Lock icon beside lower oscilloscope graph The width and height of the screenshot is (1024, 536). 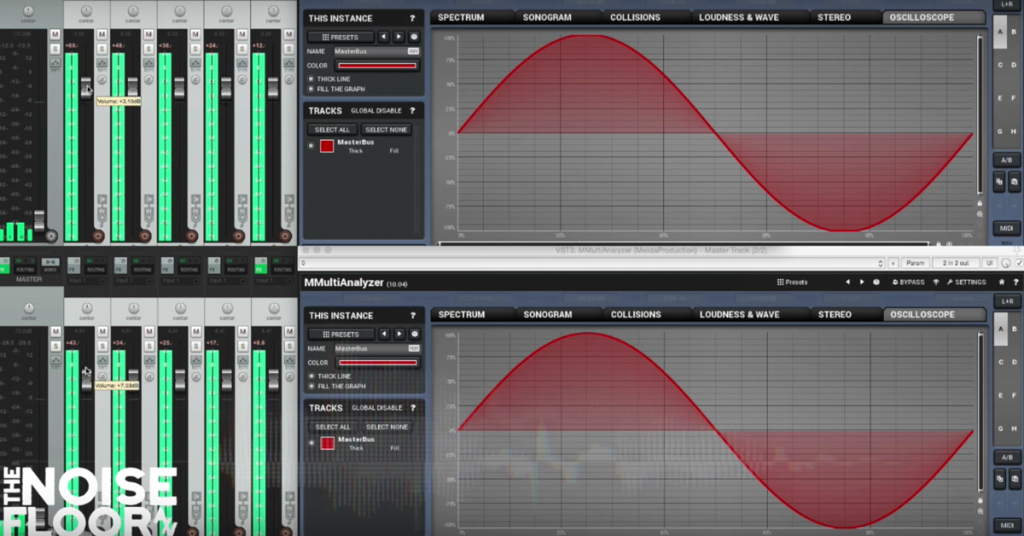pyautogui.click(x=980, y=500)
